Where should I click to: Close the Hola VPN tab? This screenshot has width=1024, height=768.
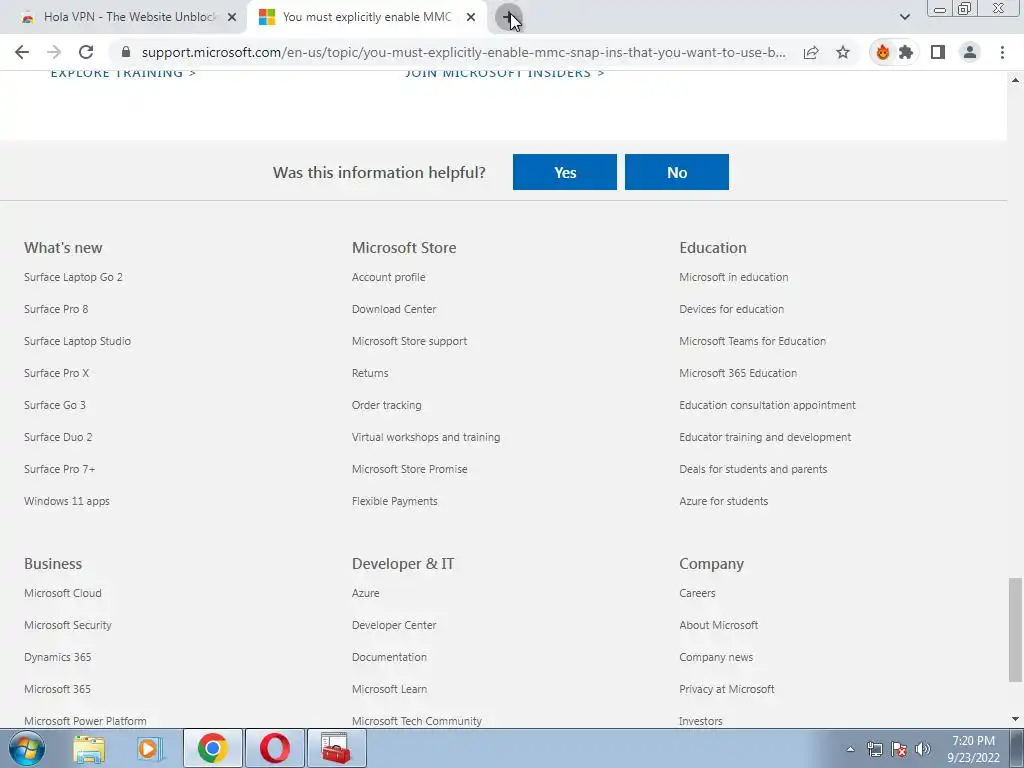point(232,18)
